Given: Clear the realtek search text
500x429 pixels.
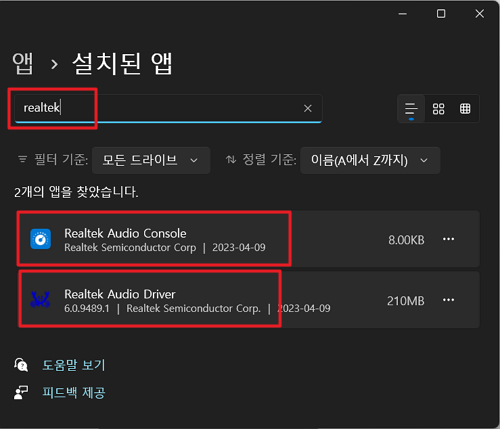Looking at the screenshot, I should tap(308, 108).
